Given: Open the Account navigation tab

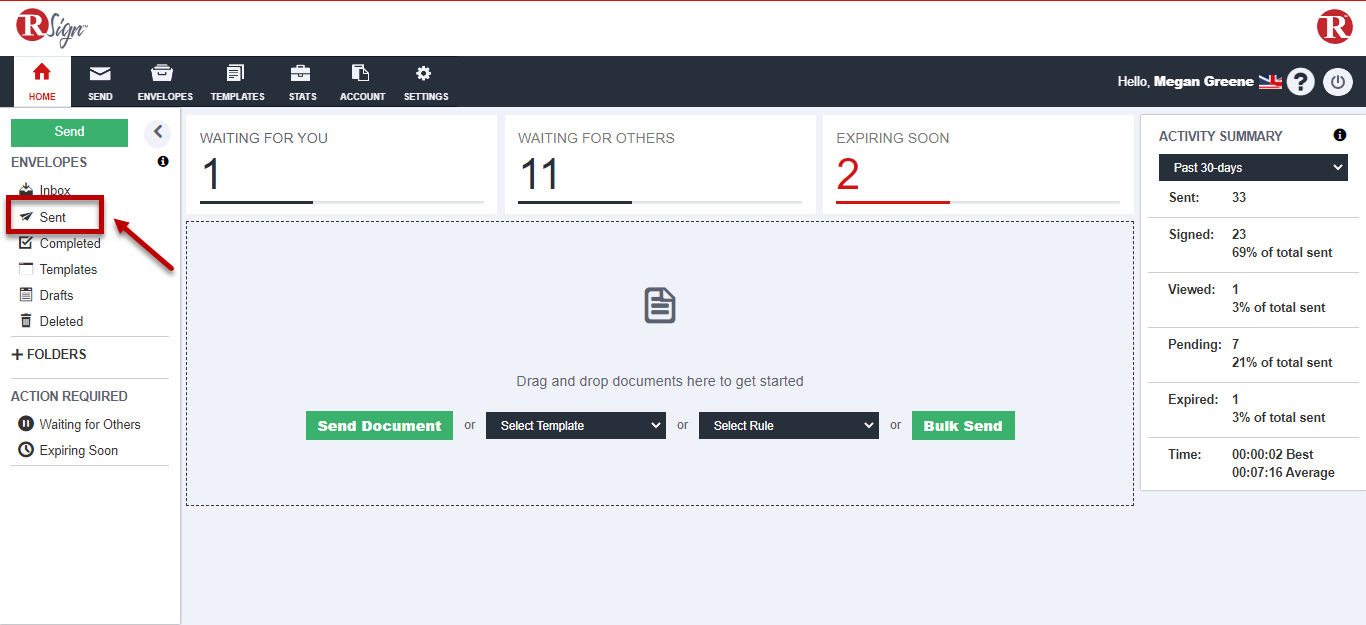Looking at the screenshot, I should coord(362,82).
